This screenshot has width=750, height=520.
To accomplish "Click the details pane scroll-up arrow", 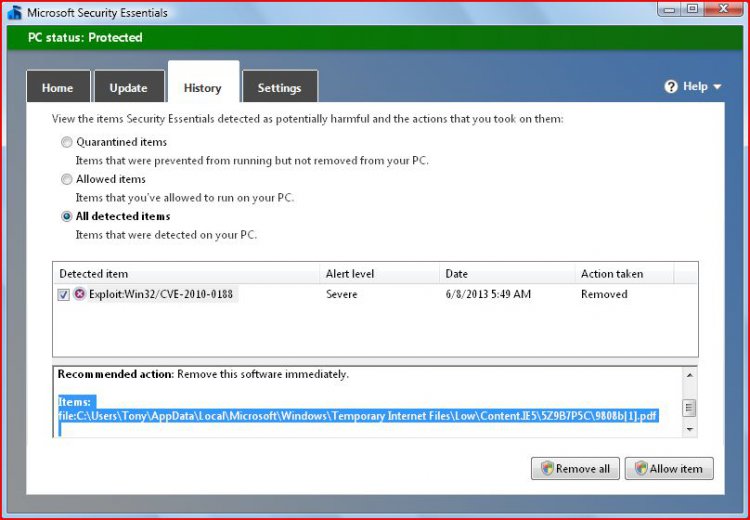I will pyautogui.click(x=689, y=376).
